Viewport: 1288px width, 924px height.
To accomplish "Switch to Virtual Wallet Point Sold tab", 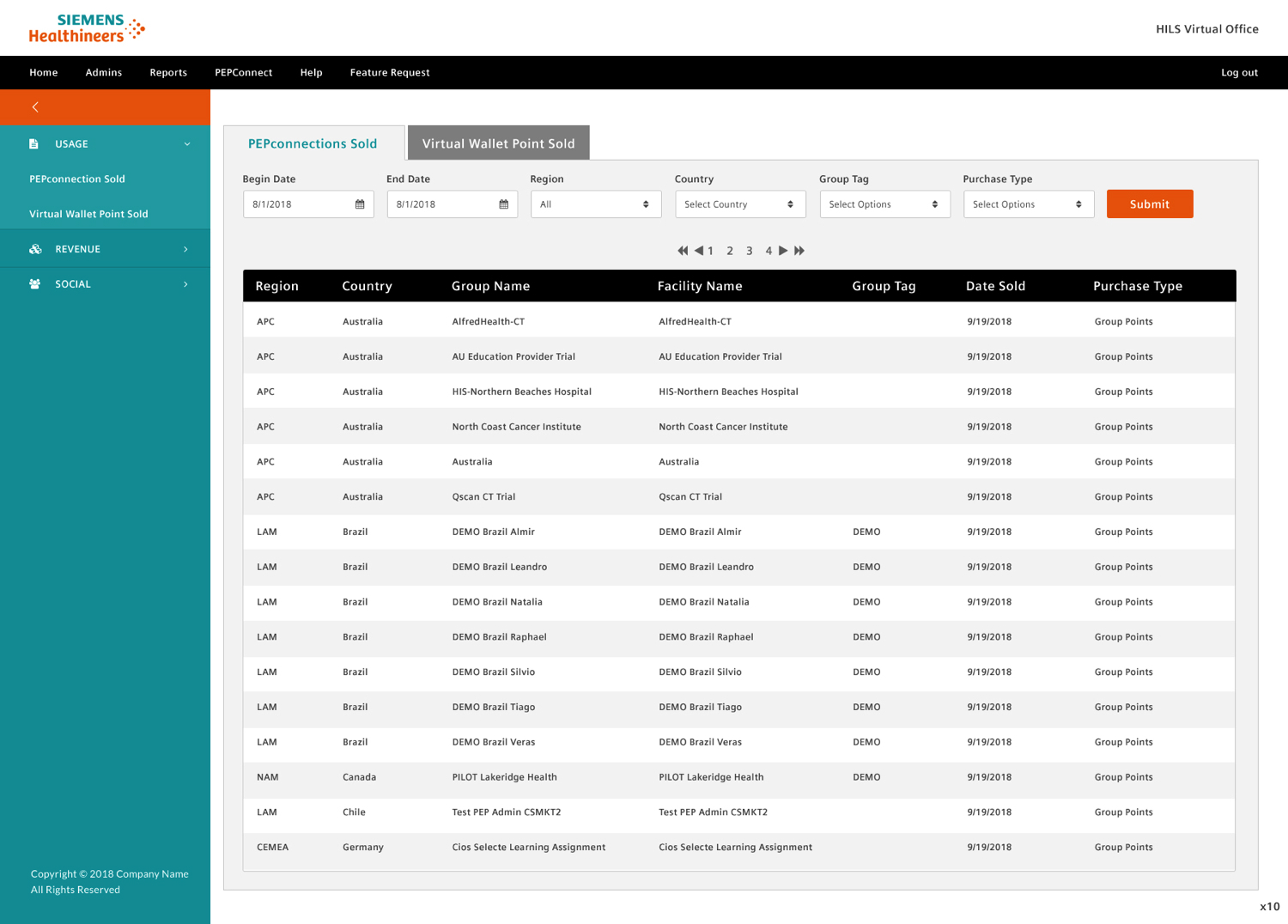I will click(498, 143).
